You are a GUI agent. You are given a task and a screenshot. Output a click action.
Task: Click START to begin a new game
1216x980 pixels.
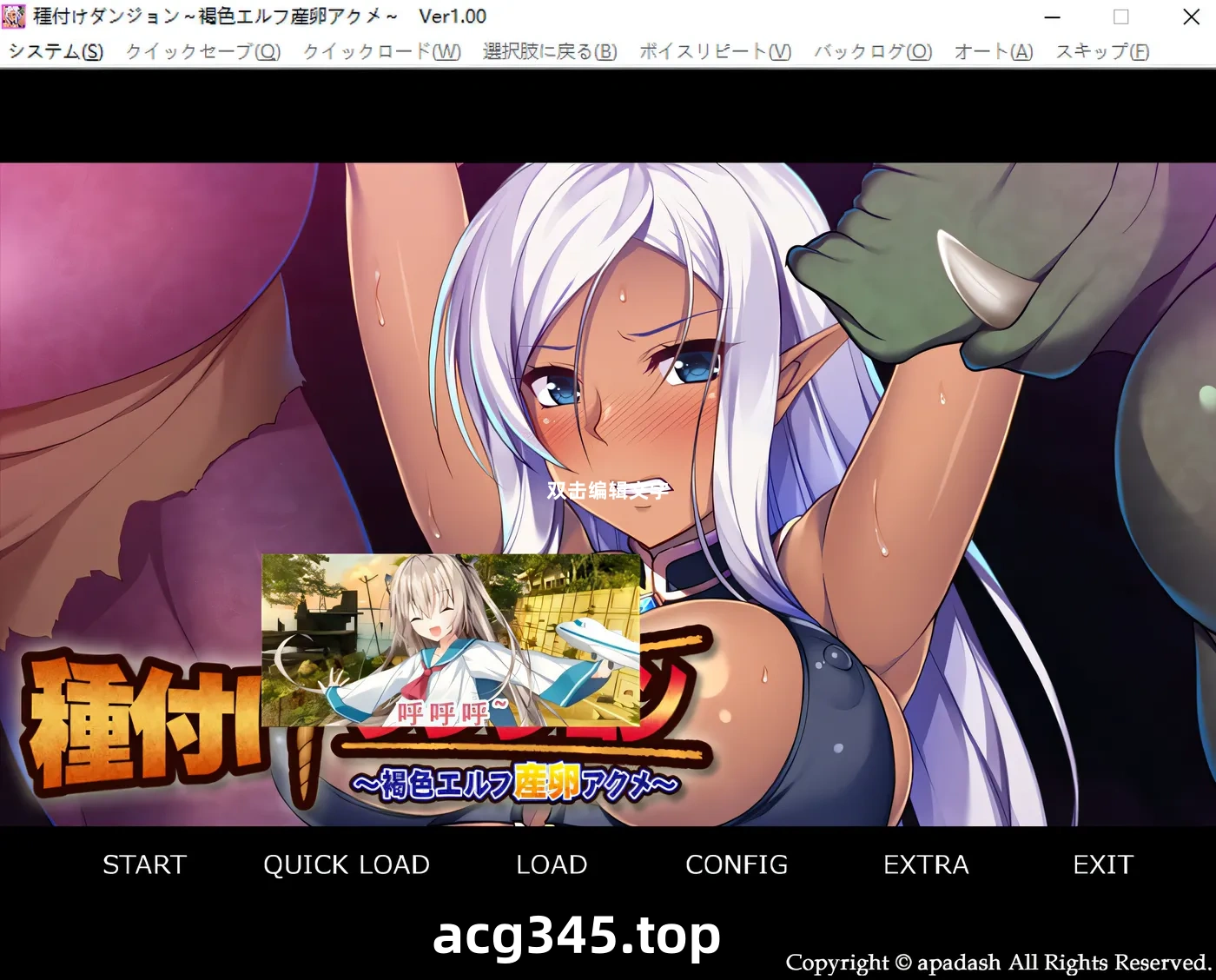[144, 864]
